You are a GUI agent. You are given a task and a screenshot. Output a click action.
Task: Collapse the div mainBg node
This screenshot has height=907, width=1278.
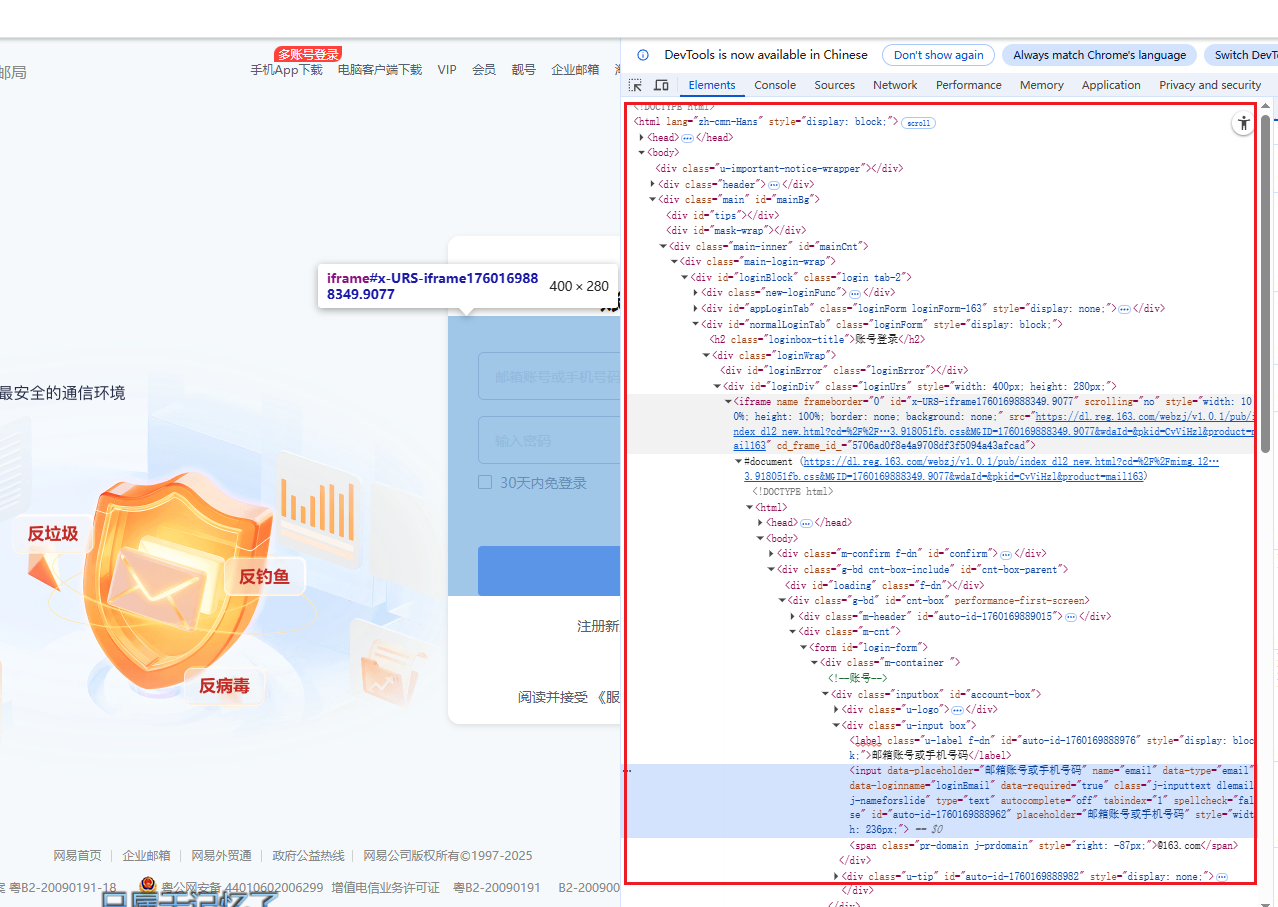[x=653, y=200]
